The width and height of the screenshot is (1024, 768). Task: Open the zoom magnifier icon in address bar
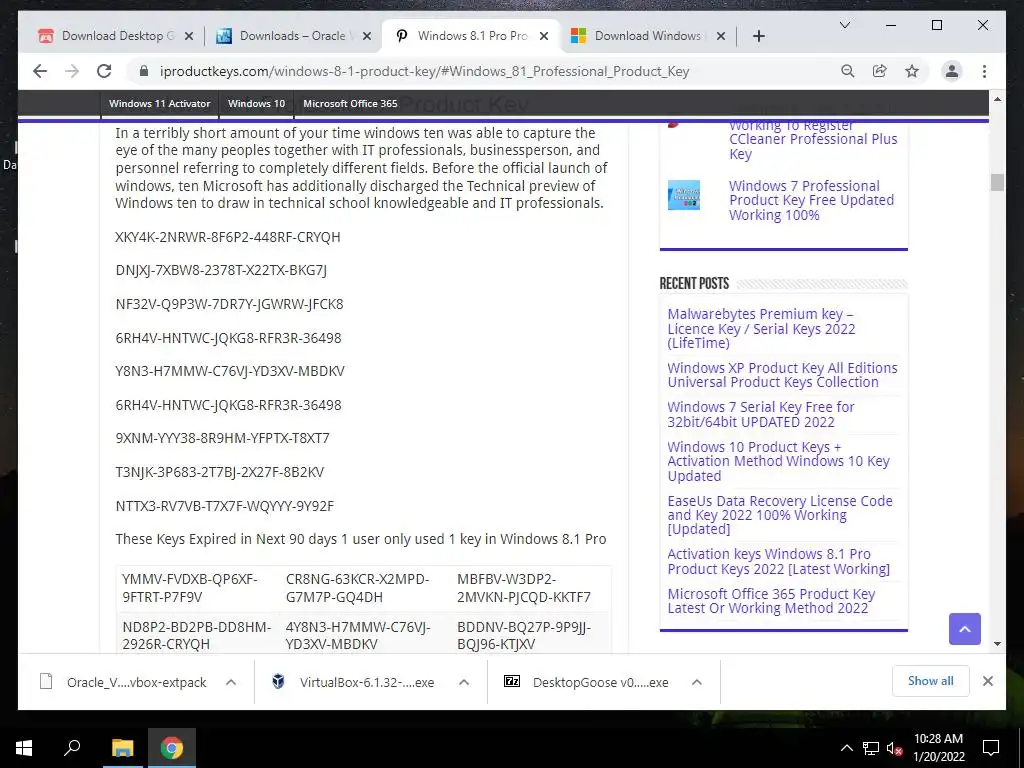848,71
